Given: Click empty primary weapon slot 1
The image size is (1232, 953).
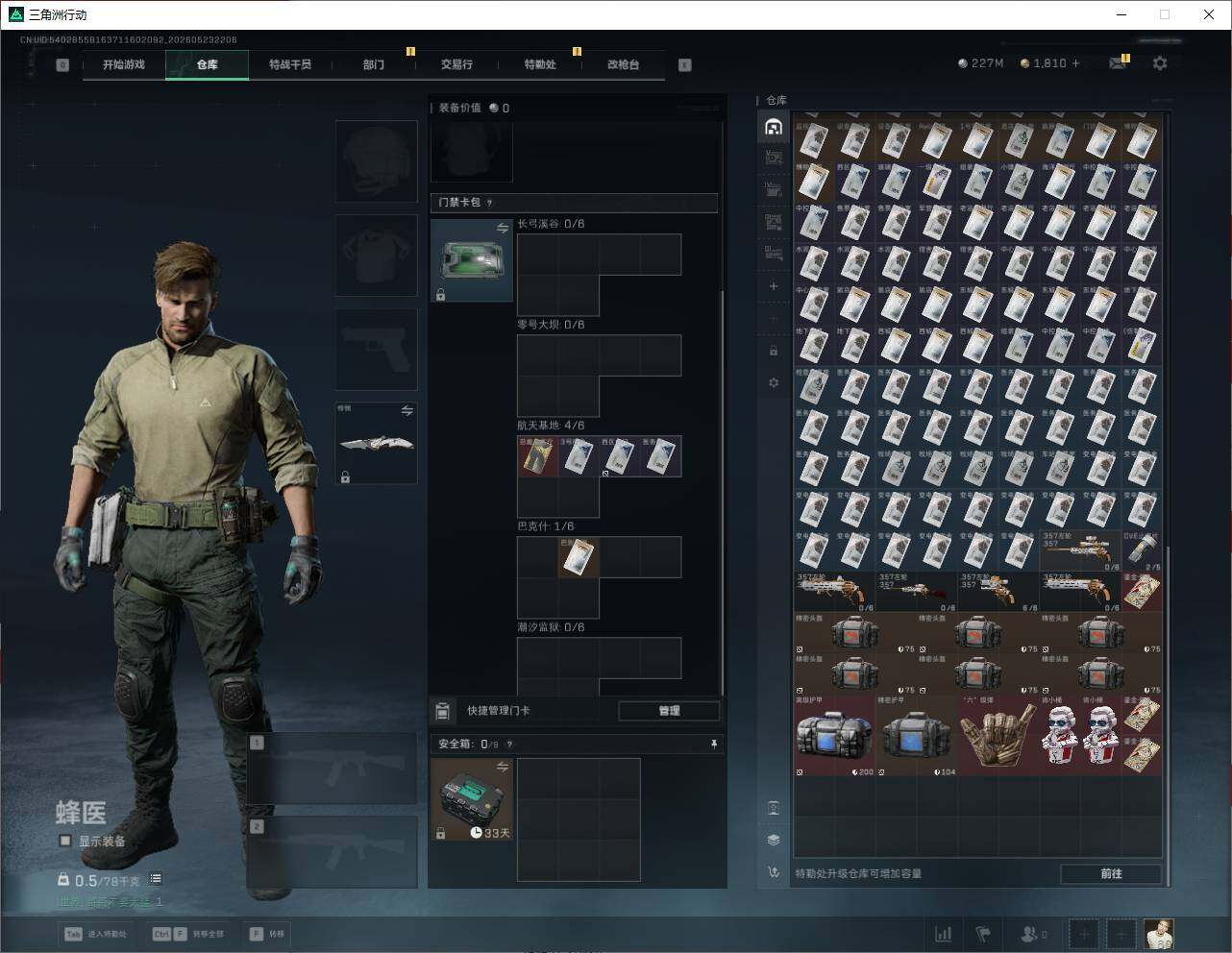Looking at the screenshot, I should pos(332,770).
